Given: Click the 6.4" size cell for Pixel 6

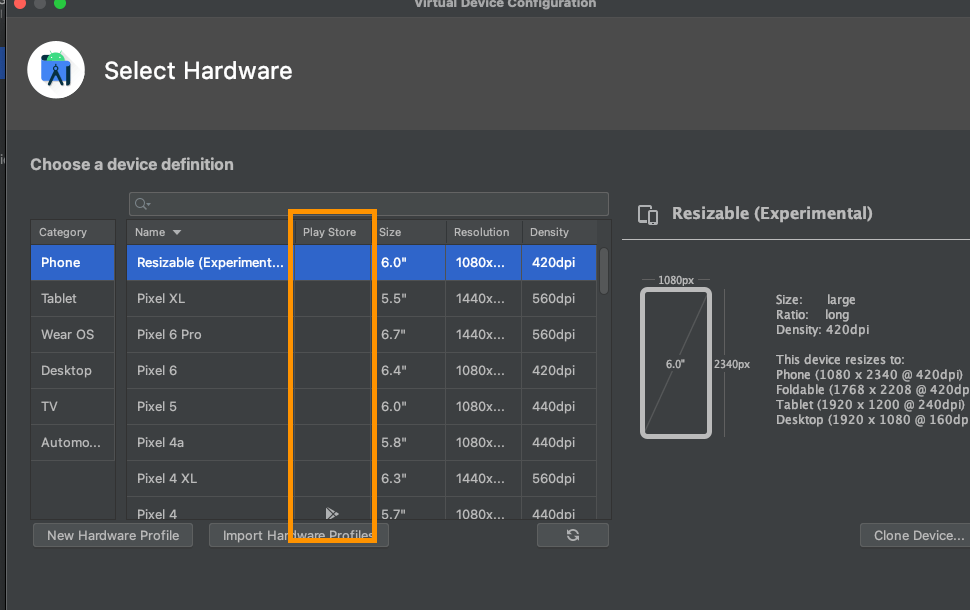Looking at the screenshot, I should (x=409, y=370).
